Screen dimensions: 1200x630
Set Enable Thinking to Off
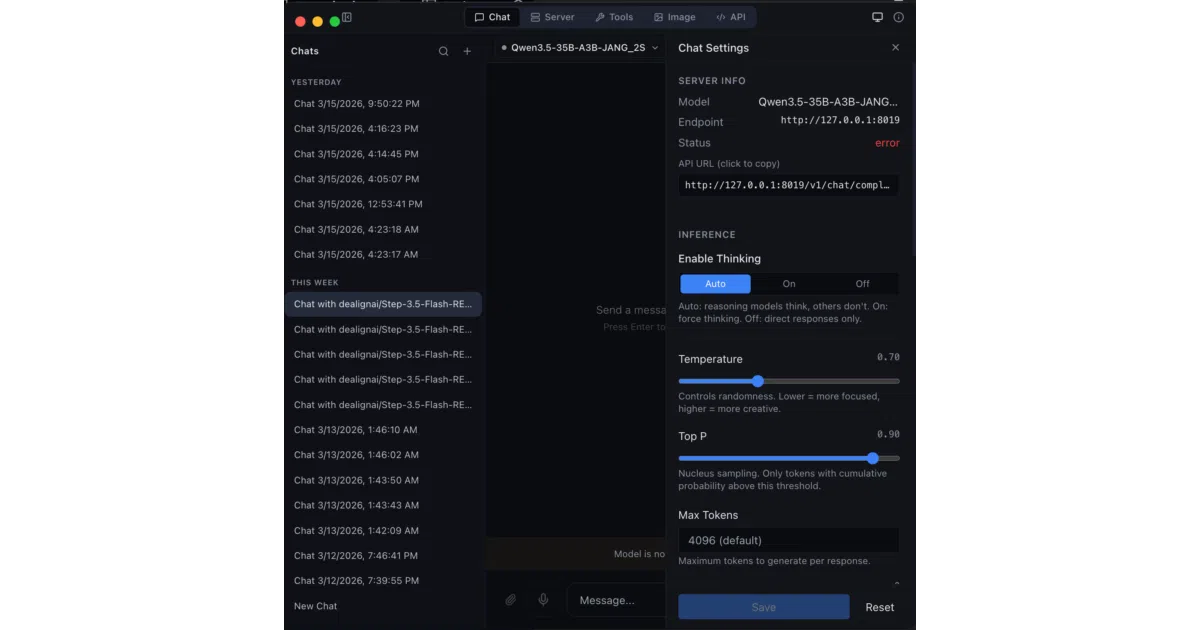862,284
